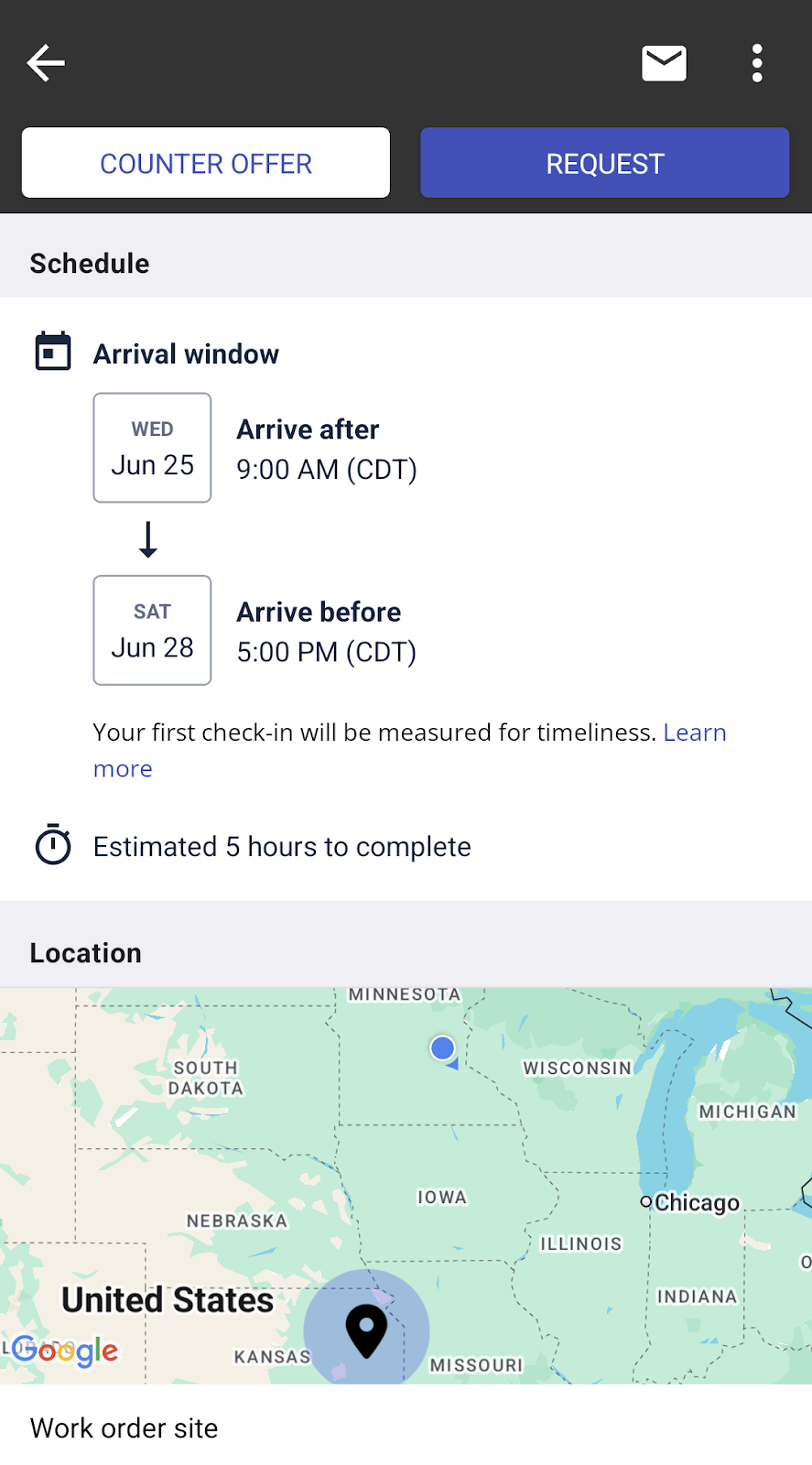812x1465 pixels.
Task: Open the Learn more link
Action: pos(694,732)
